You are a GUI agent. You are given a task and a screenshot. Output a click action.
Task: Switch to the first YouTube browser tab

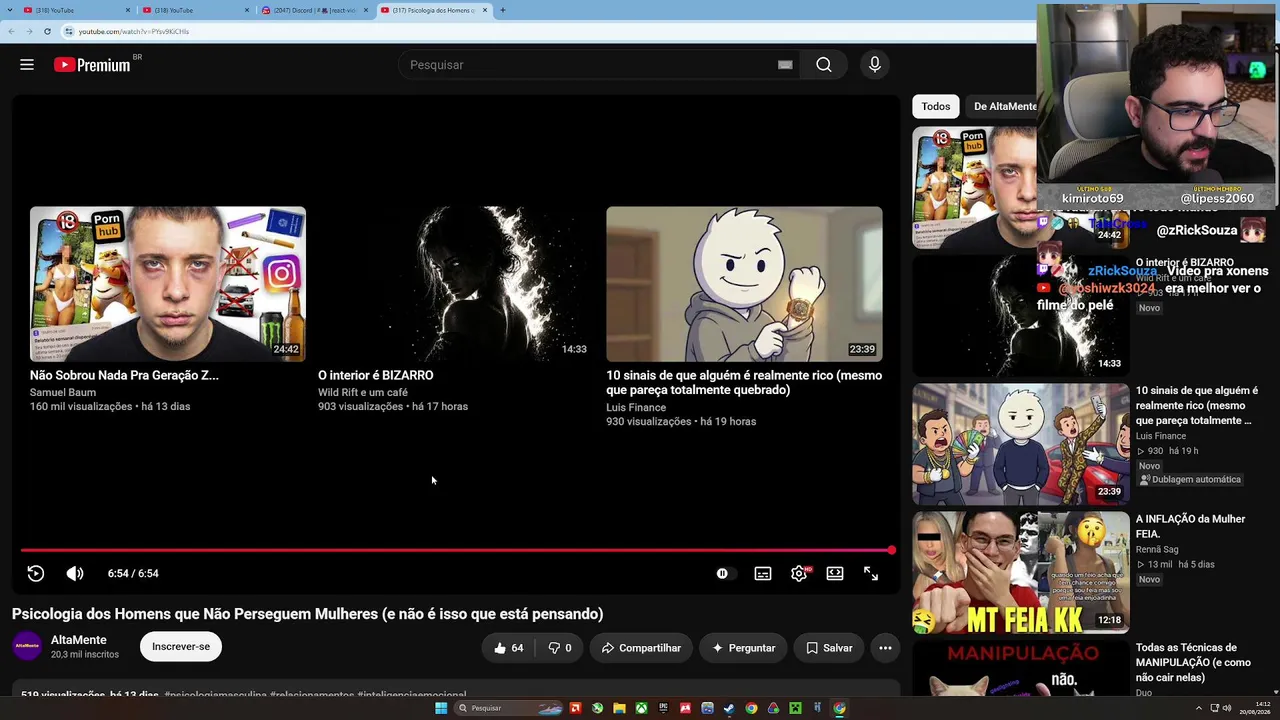(78, 10)
